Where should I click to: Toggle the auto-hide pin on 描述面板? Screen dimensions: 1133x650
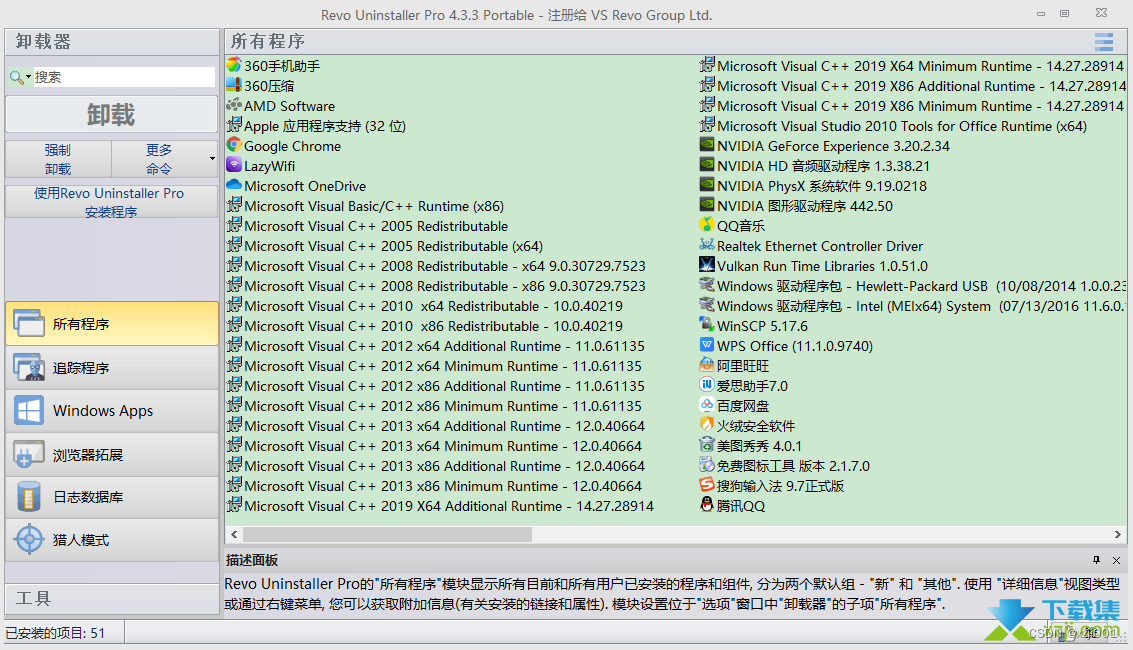pyautogui.click(x=1097, y=560)
